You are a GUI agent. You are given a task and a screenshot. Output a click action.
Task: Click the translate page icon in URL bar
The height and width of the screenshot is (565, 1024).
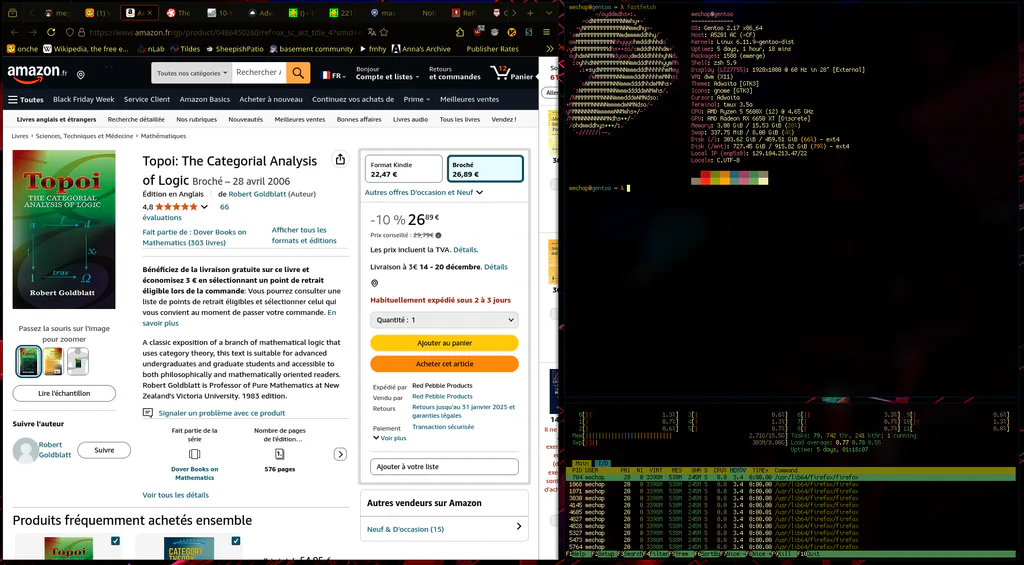click(x=372, y=32)
